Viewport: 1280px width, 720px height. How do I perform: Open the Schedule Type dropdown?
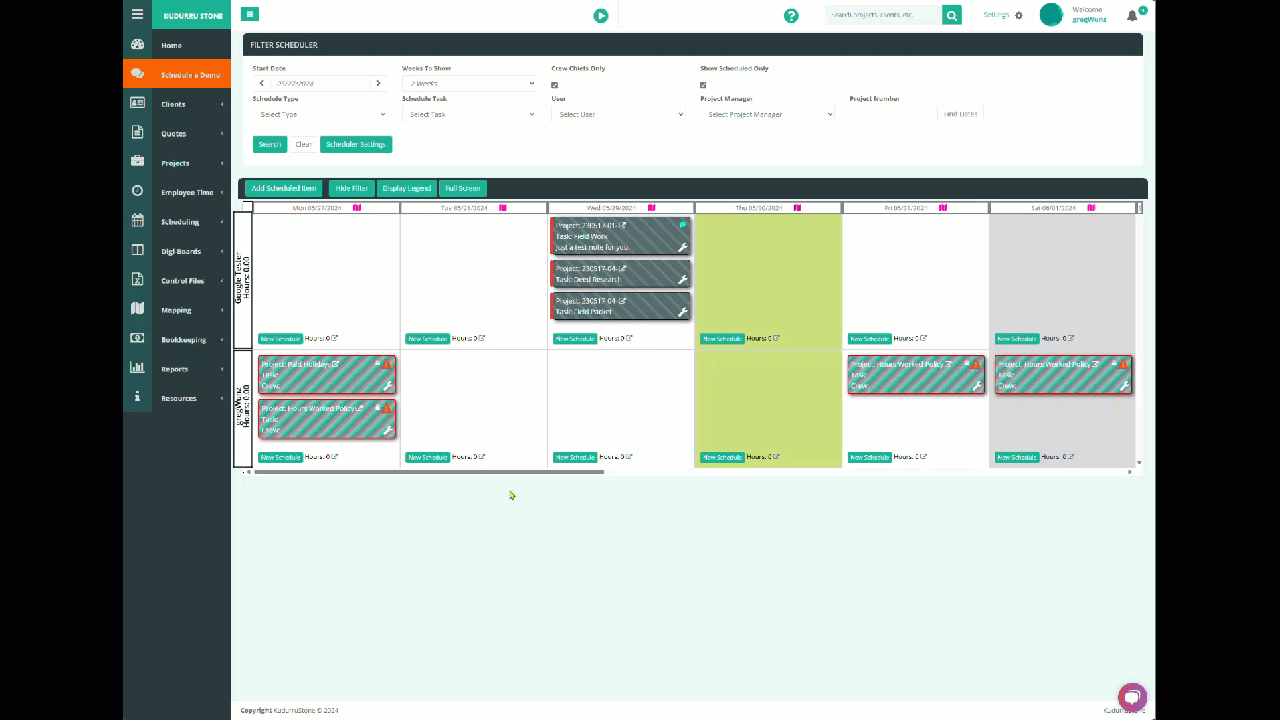[320, 115]
